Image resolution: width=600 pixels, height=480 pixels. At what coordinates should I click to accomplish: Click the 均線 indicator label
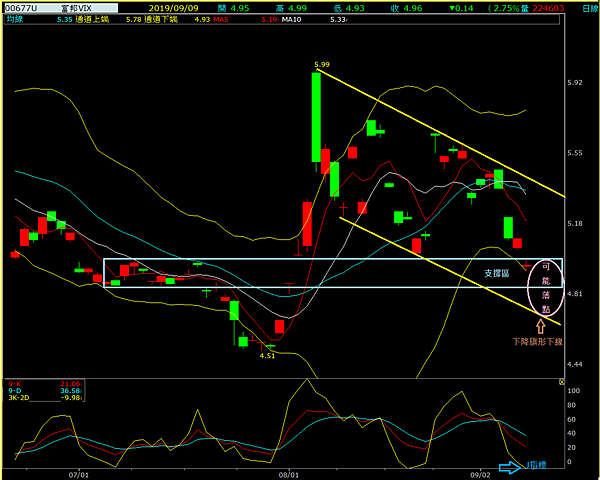[15, 19]
